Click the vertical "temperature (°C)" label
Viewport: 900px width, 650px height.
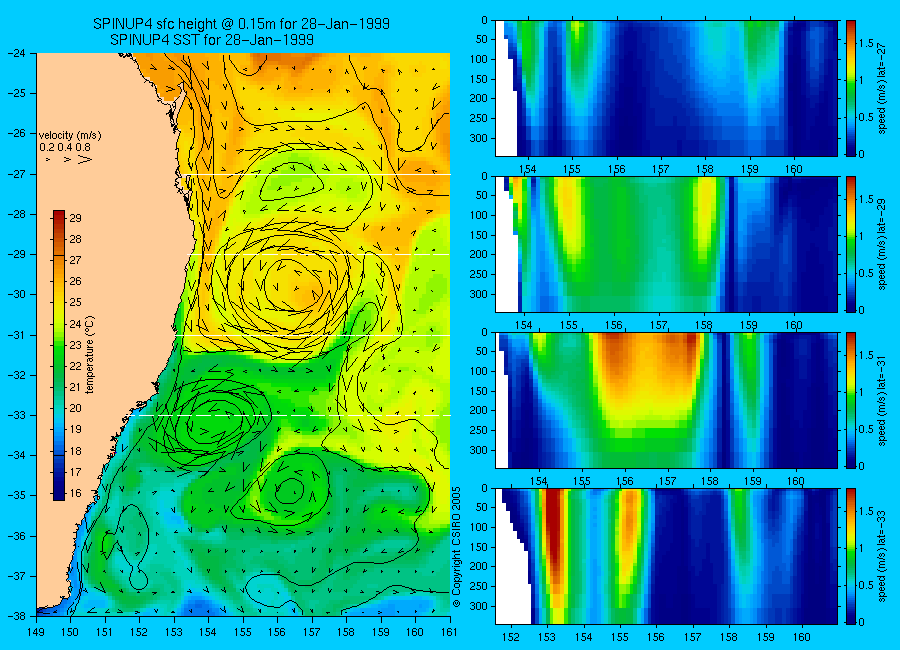tap(90, 355)
